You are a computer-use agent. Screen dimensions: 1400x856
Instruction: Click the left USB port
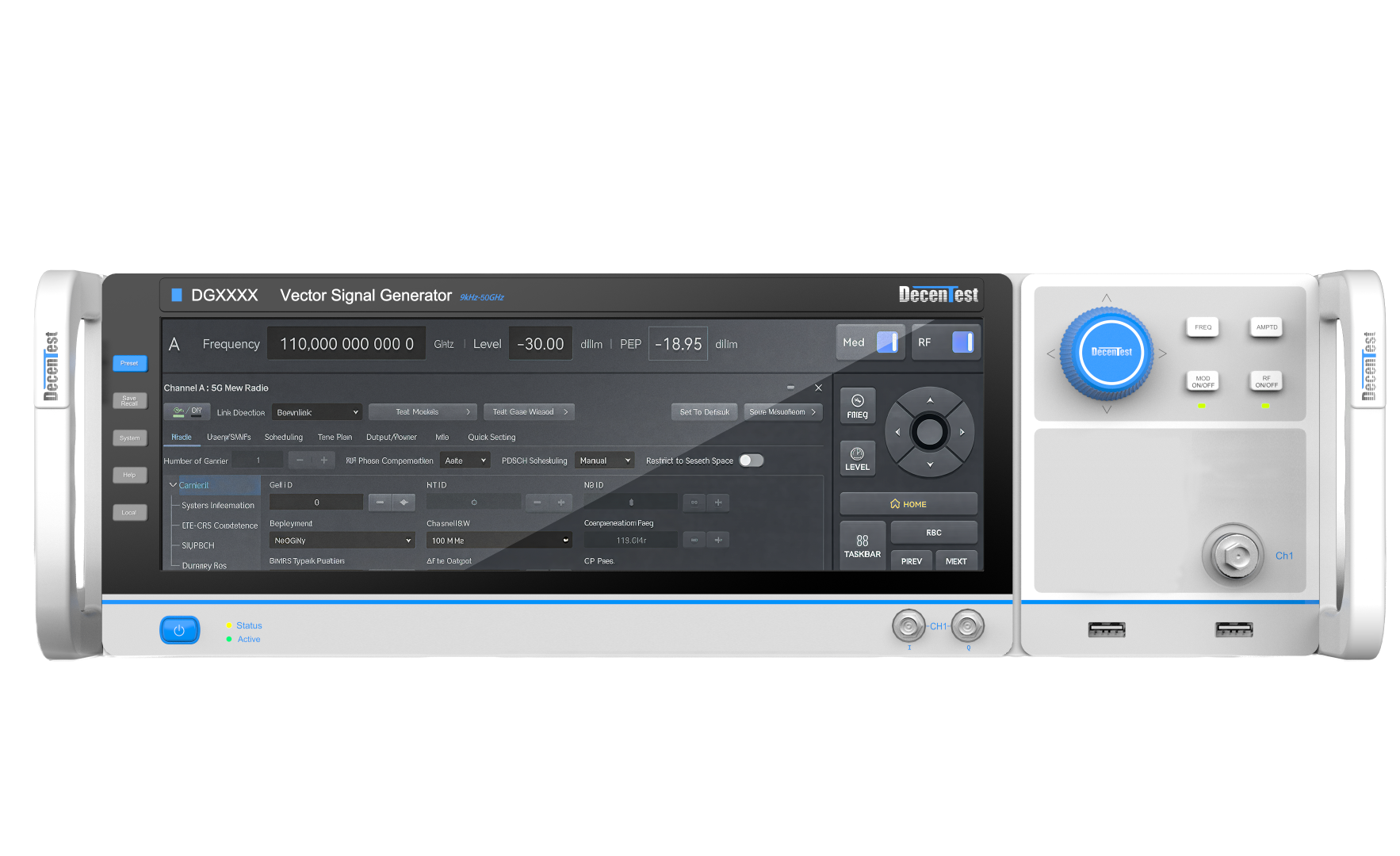click(1107, 629)
